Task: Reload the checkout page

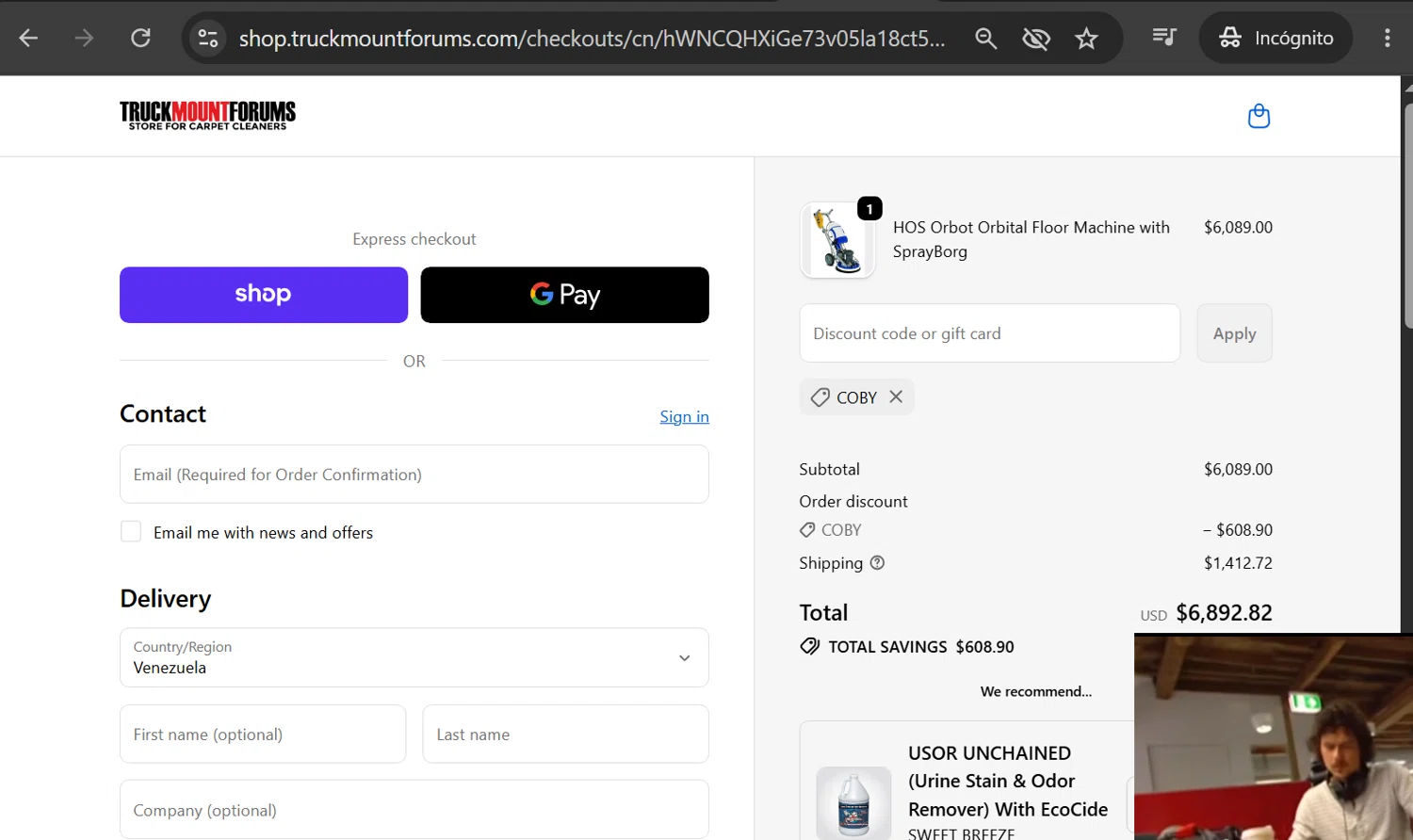Action: click(140, 38)
